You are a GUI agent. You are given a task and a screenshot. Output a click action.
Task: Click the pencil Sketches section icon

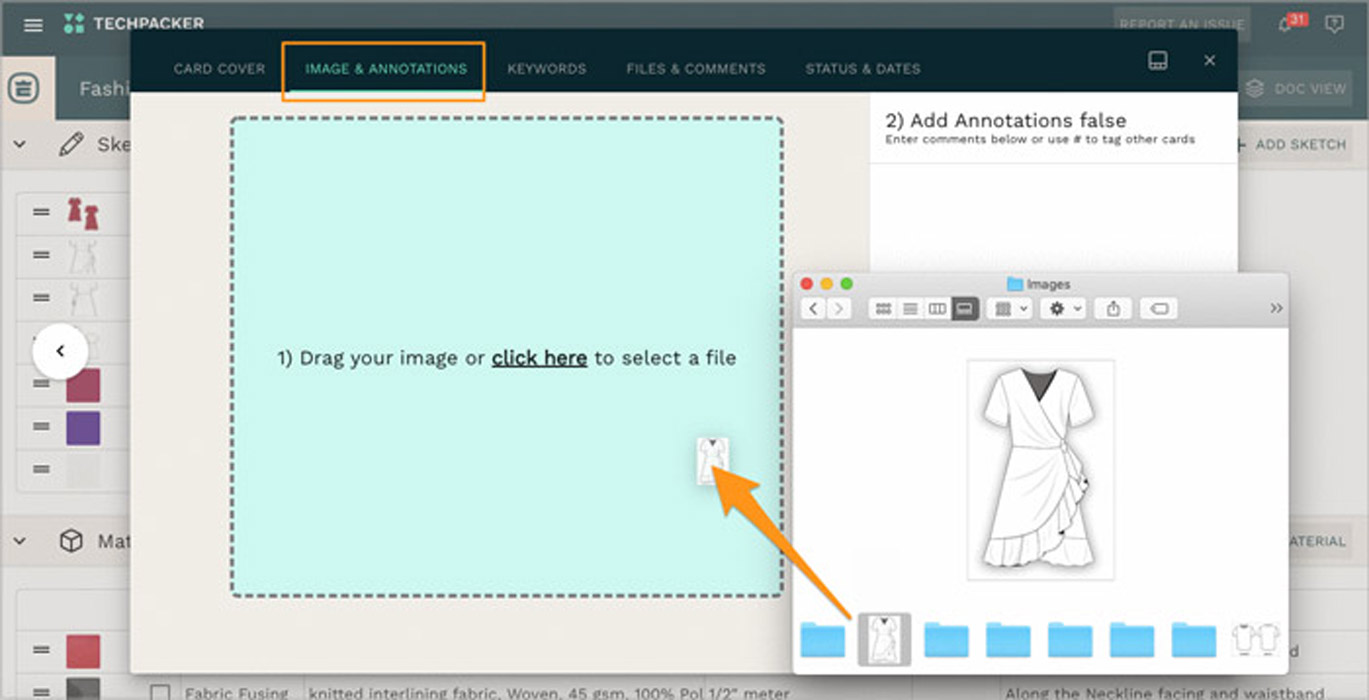71,144
